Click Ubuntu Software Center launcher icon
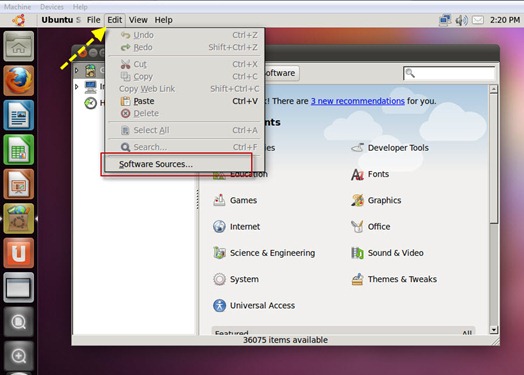Screen dimensions: 524x375 19,218
